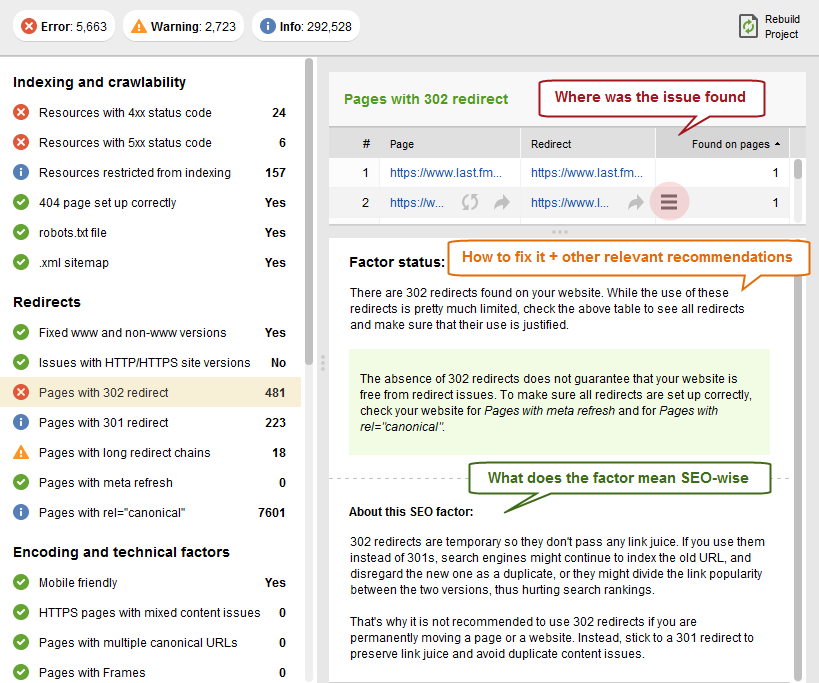The image size is (819, 683).
Task: Filter by the Error: 5,663 pill
Action: click(x=64, y=26)
